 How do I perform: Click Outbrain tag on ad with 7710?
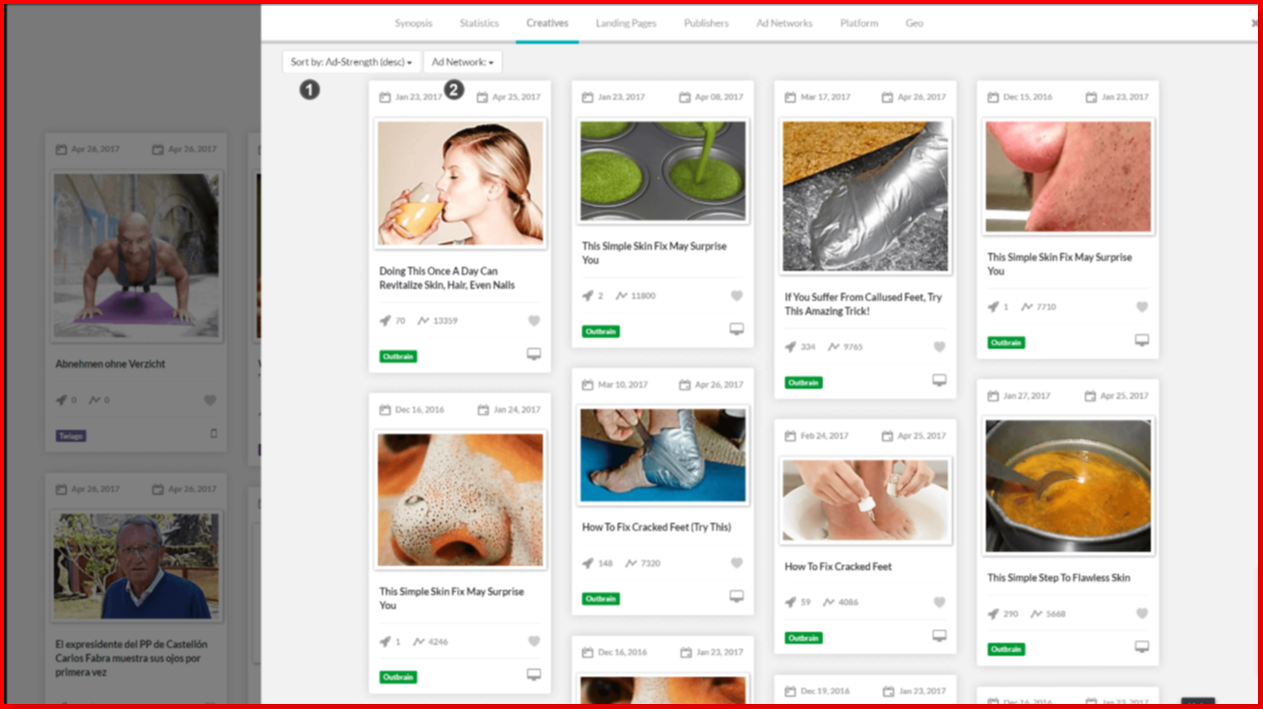coord(1006,342)
